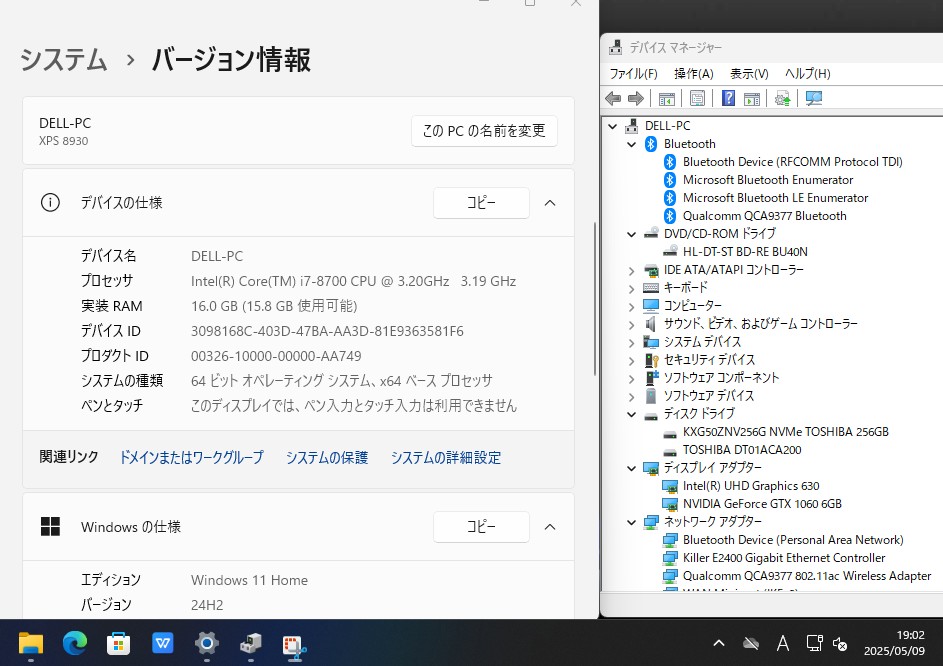Click コピー button for Windows の仕様
Viewport: 943px width, 666px height.
(481, 527)
